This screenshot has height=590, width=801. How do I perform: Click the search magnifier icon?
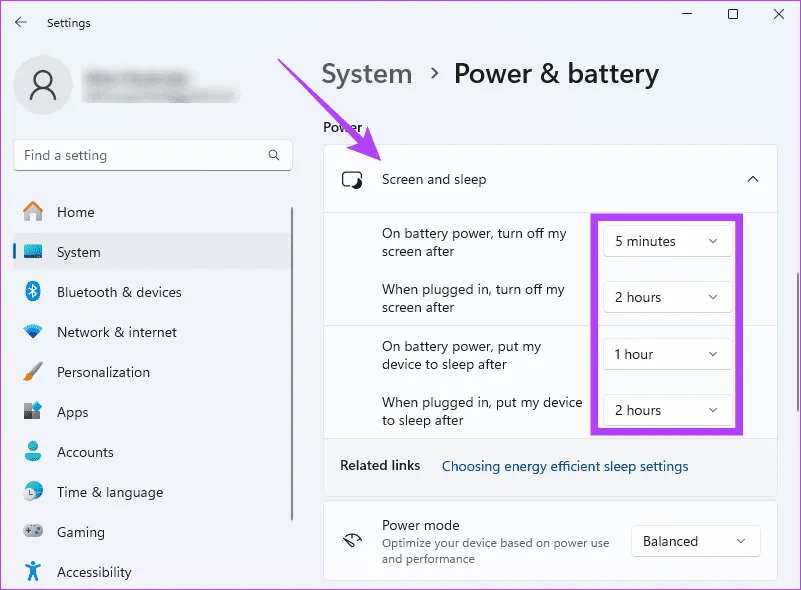pyautogui.click(x=274, y=155)
